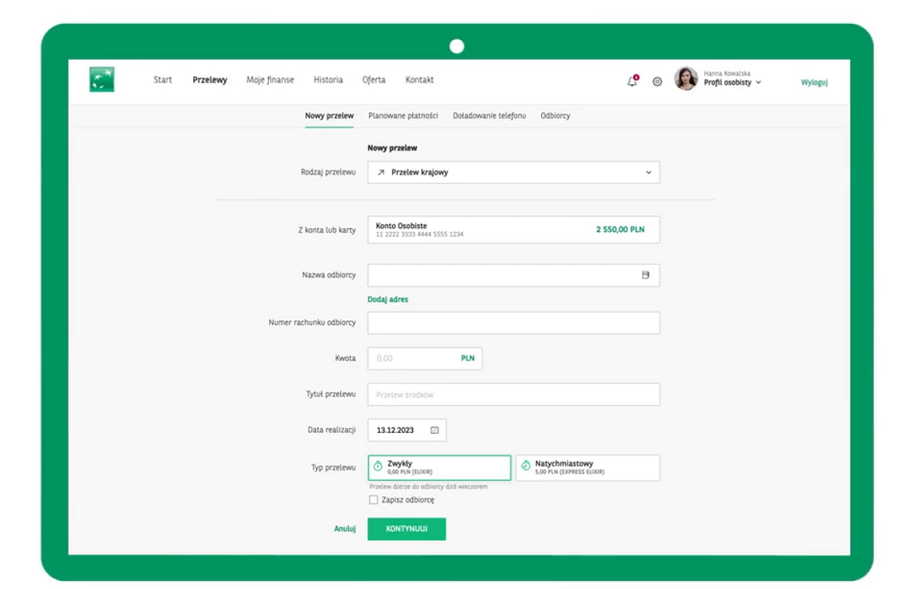Click the clock icon on Zwykły option

378,467
